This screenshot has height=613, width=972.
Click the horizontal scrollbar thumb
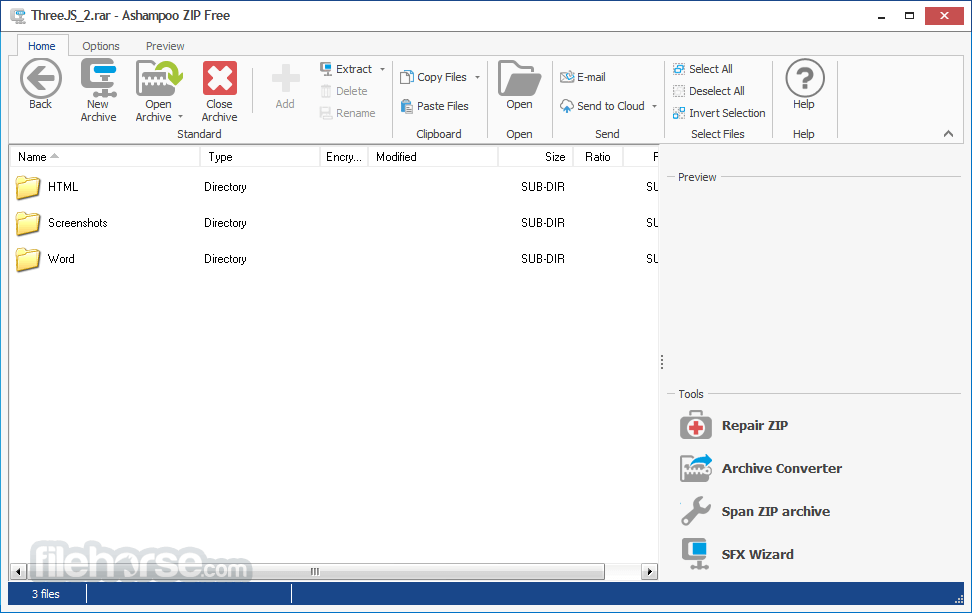point(315,571)
